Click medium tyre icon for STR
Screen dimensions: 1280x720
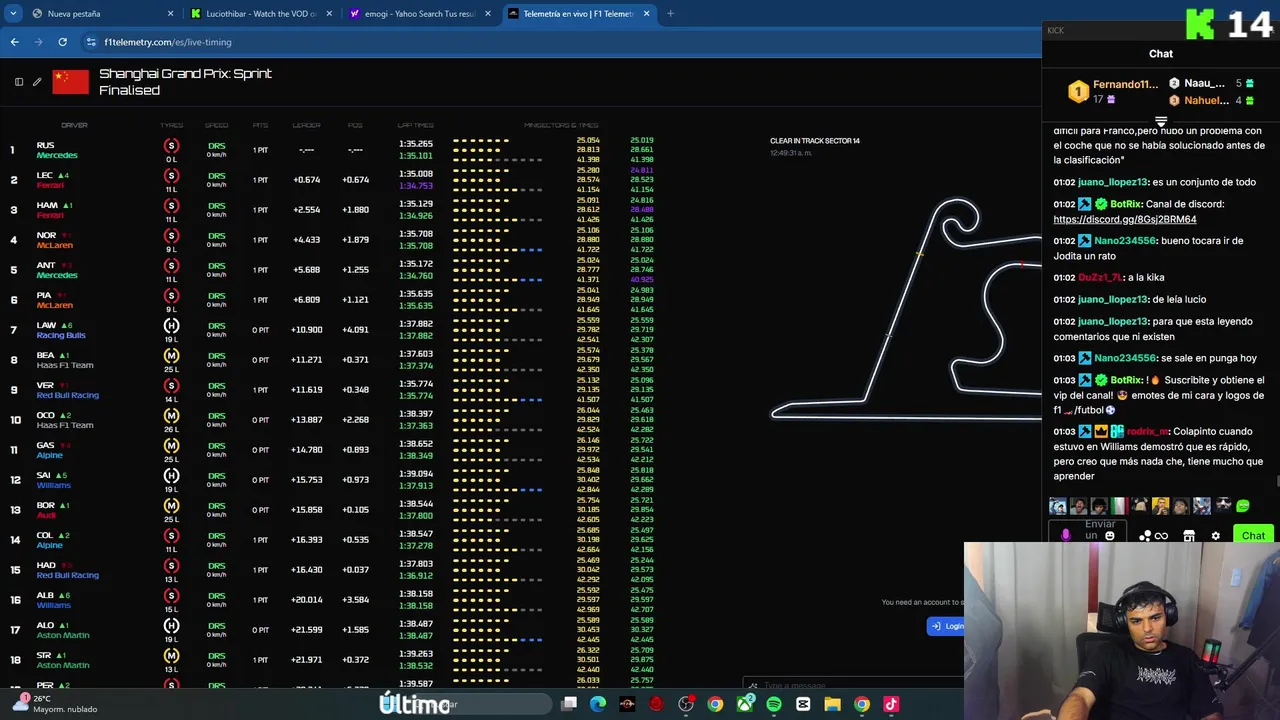pyautogui.click(x=171, y=657)
